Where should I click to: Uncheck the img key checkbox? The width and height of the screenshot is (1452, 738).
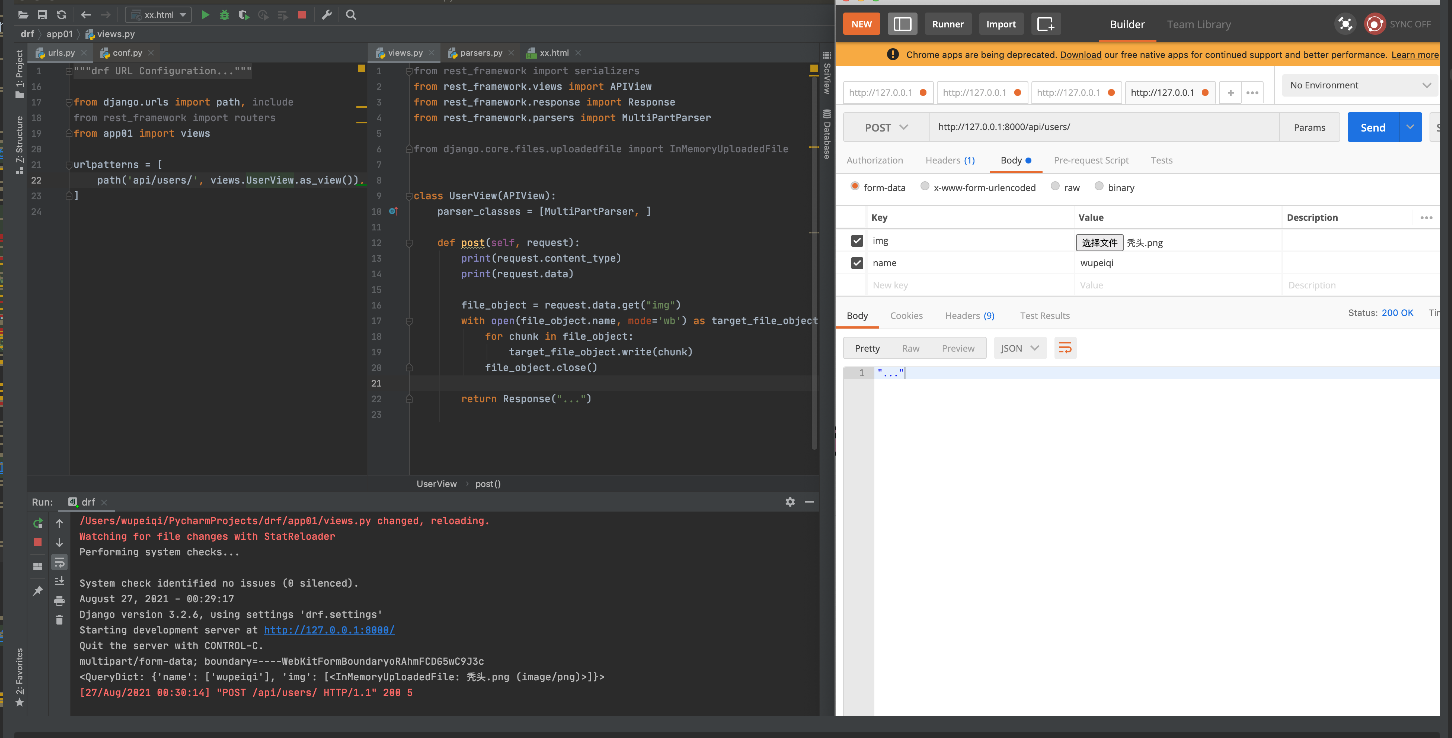[x=857, y=241]
